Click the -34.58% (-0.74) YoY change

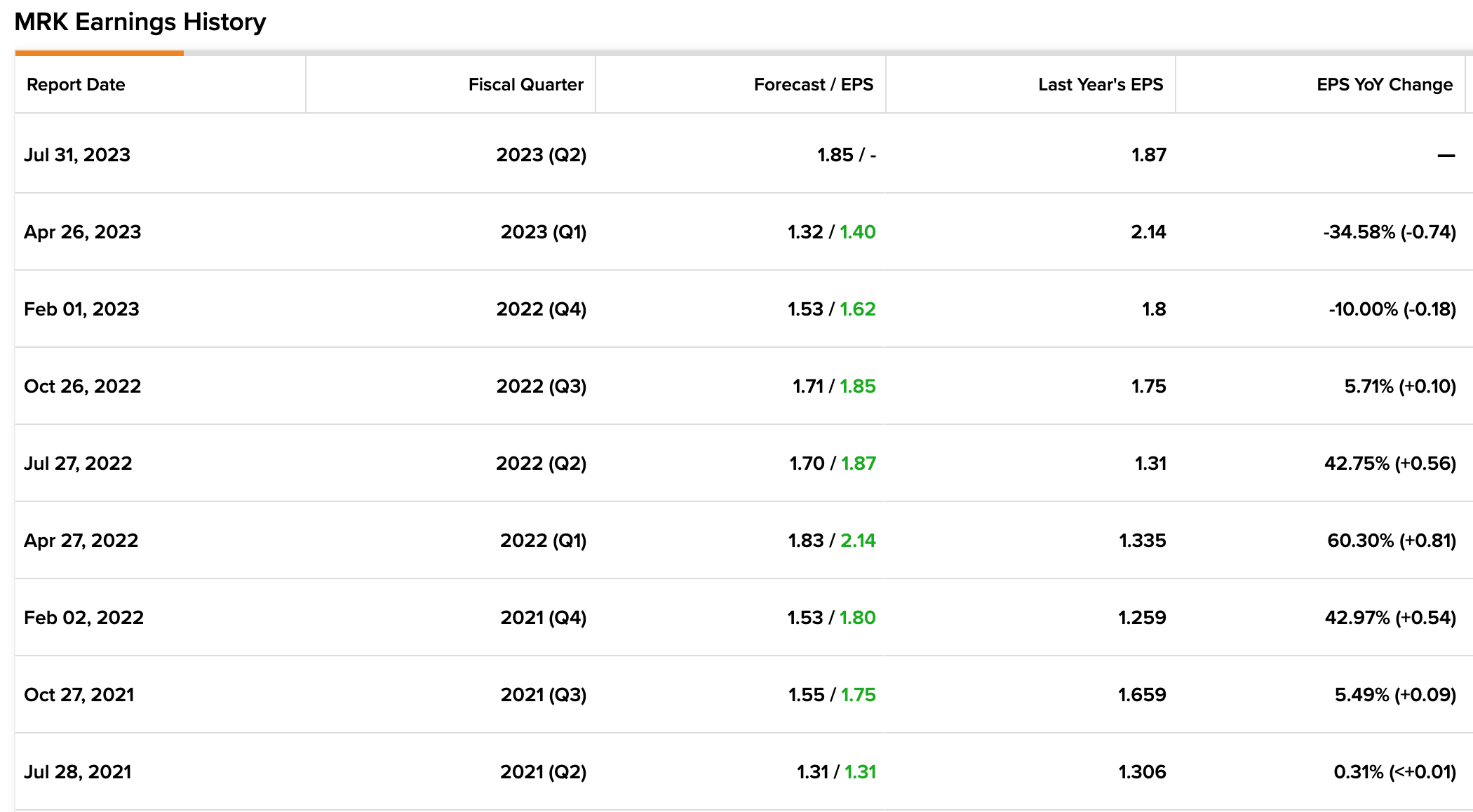pos(1390,232)
